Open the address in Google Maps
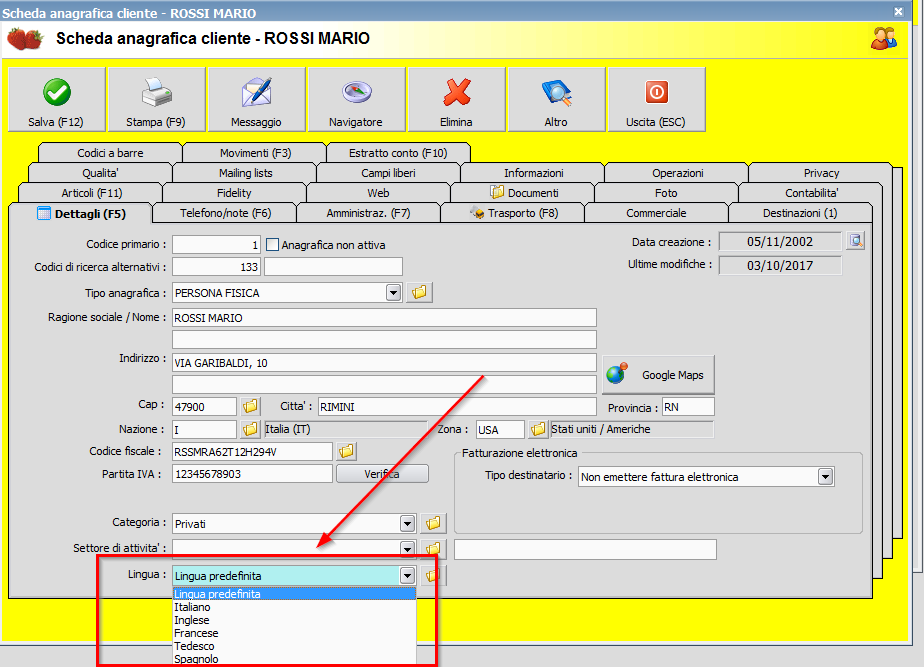924x667 pixels. pos(658,375)
